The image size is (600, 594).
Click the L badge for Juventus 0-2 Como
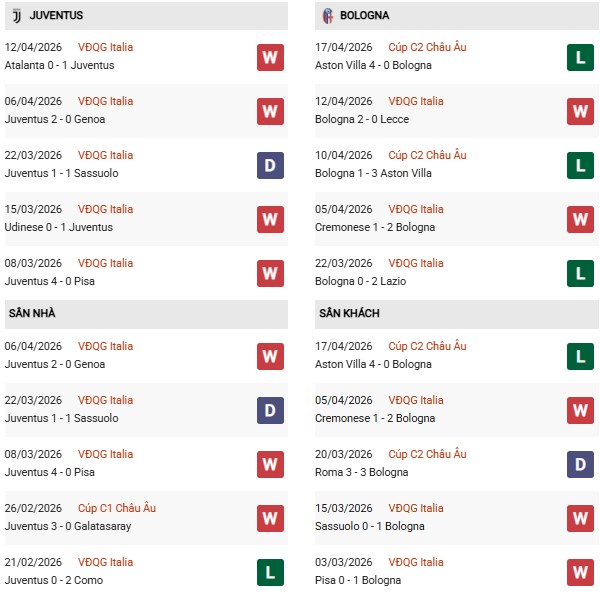270,572
